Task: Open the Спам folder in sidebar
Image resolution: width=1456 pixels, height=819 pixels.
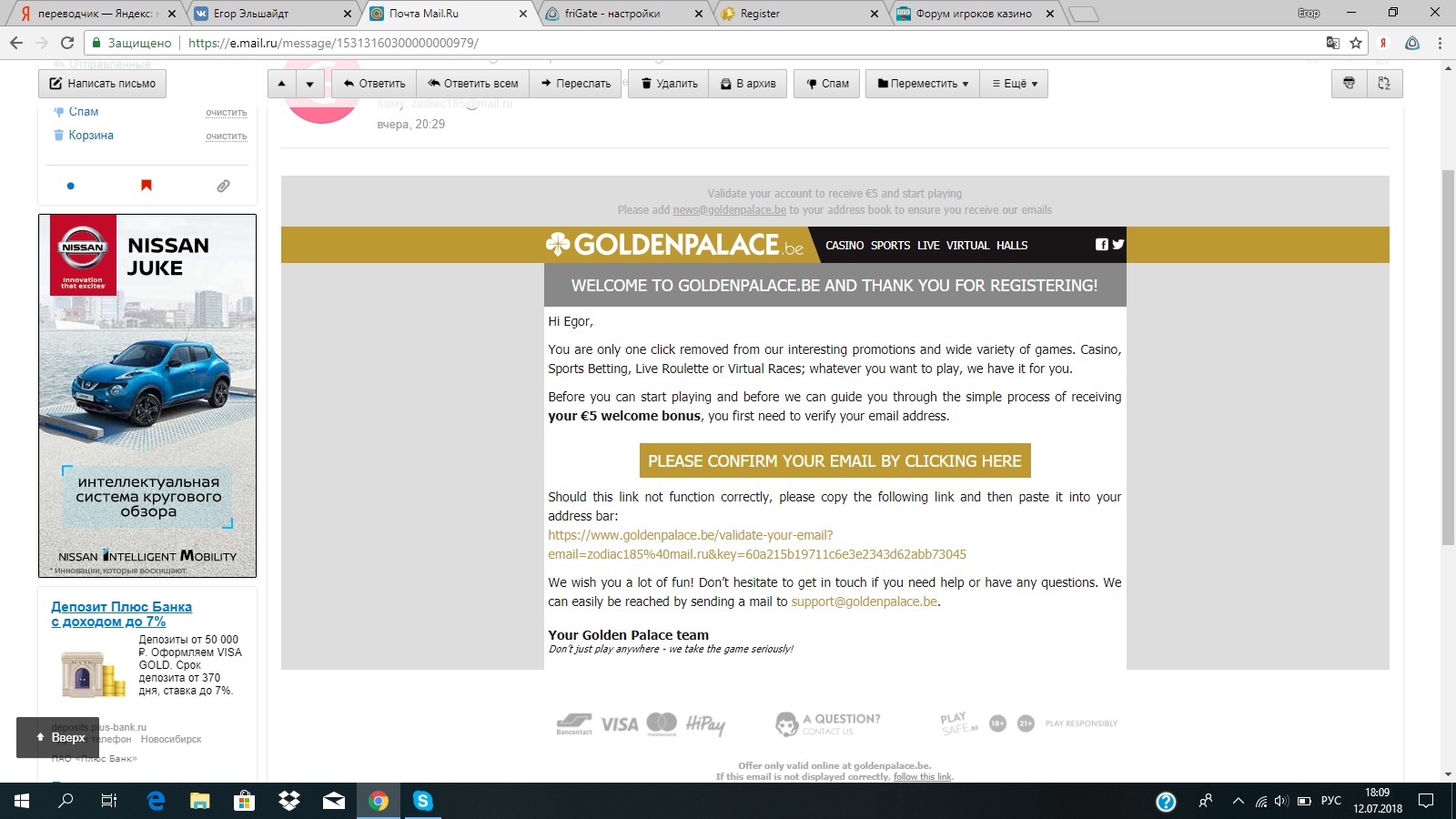Action: pos(83,112)
